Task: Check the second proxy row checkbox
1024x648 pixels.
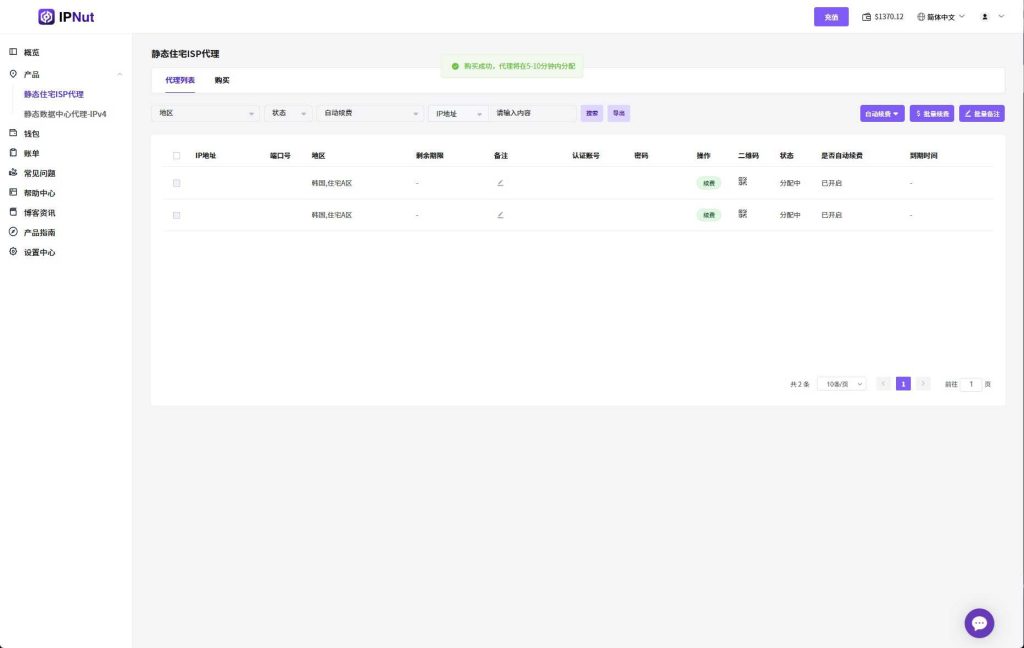Action: [x=177, y=215]
